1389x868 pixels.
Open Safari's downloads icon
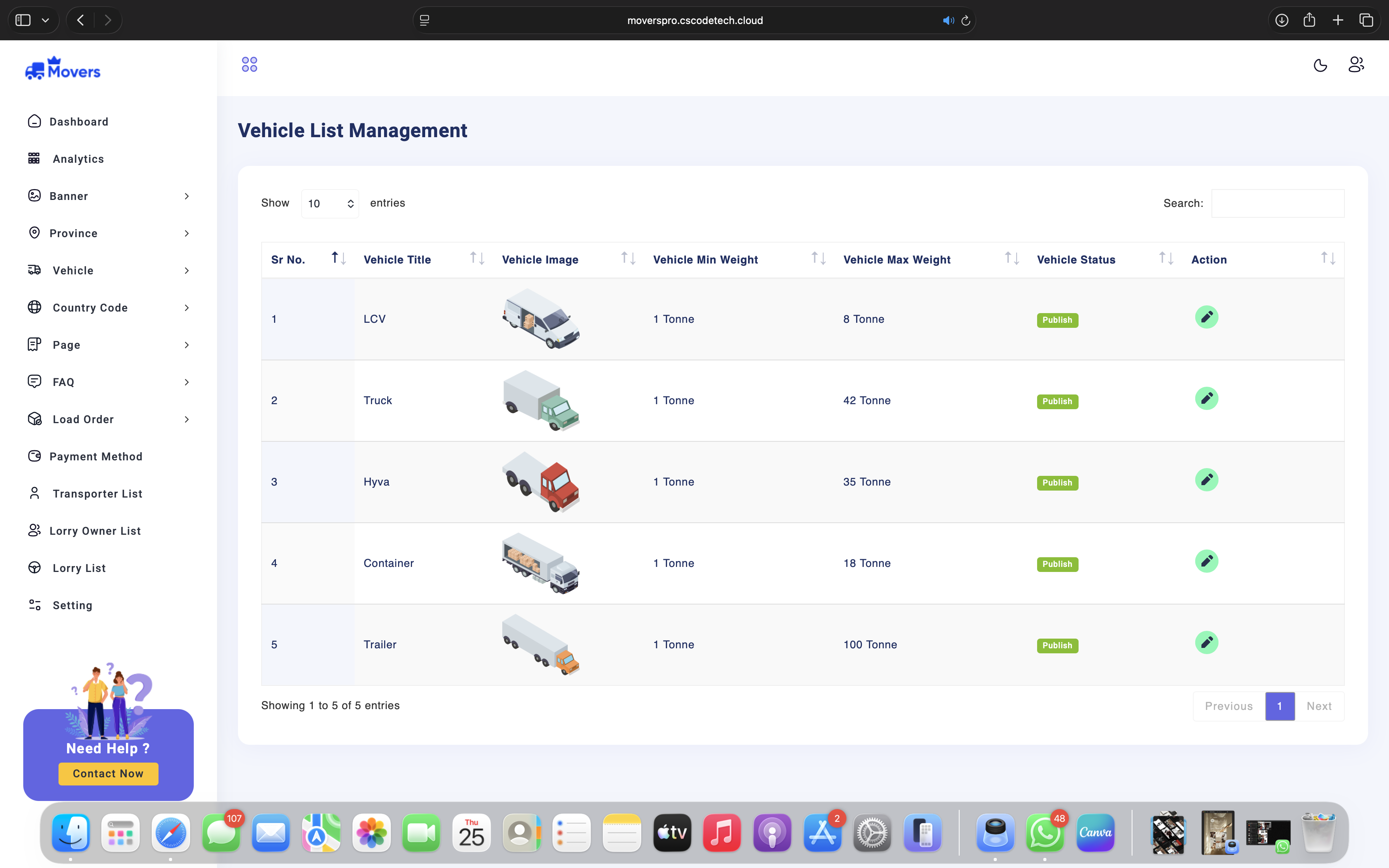(x=1282, y=20)
